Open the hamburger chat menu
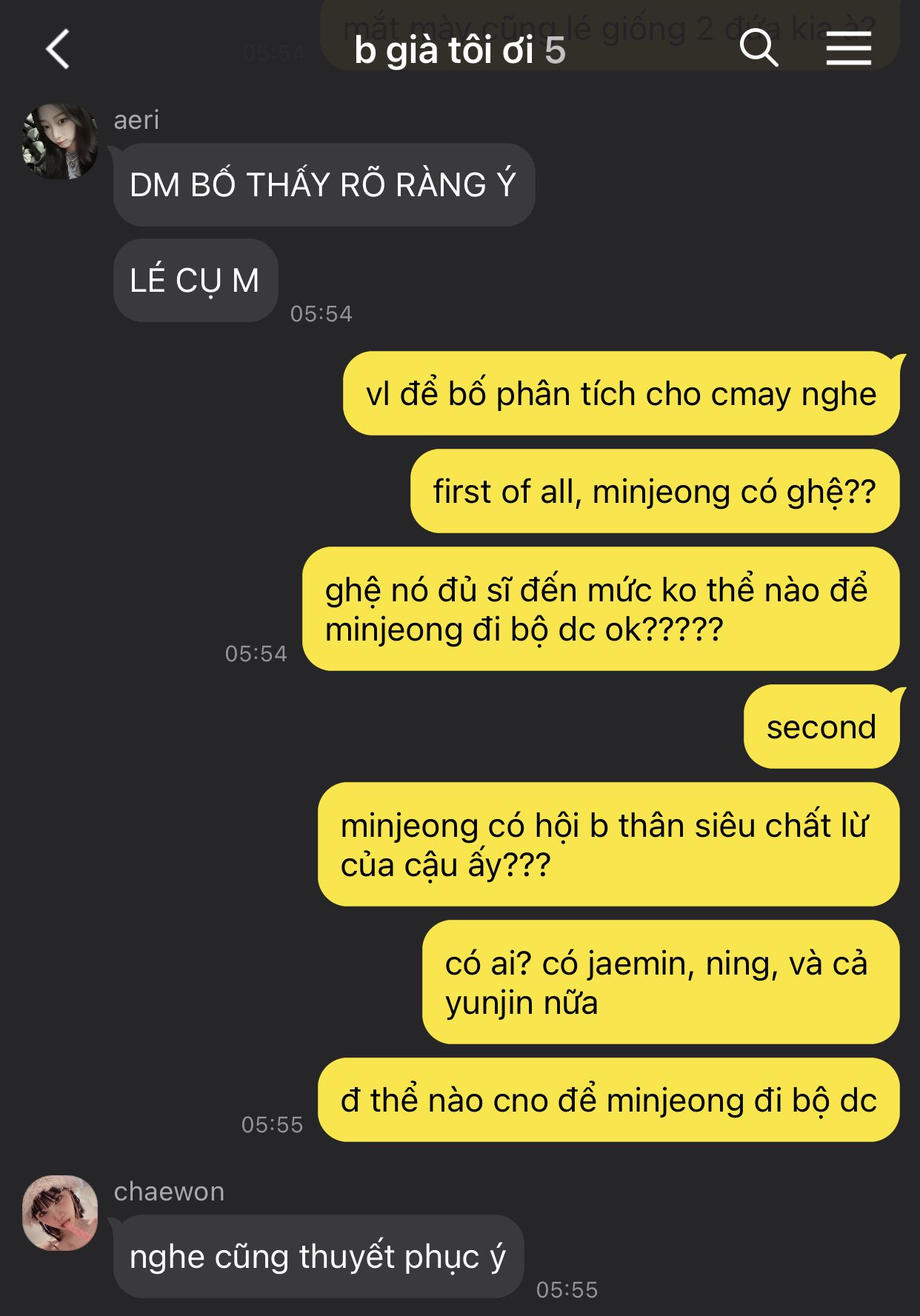 coord(848,49)
